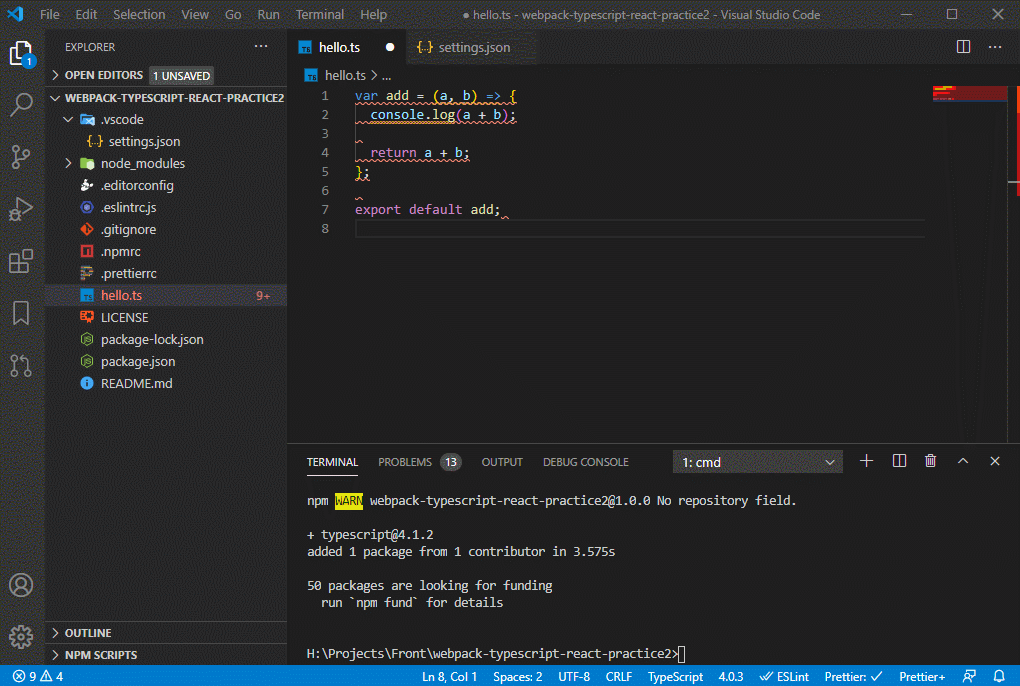Image resolution: width=1020 pixels, height=686 pixels.
Task: Click the errors and warnings count
Action: coord(38,677)
